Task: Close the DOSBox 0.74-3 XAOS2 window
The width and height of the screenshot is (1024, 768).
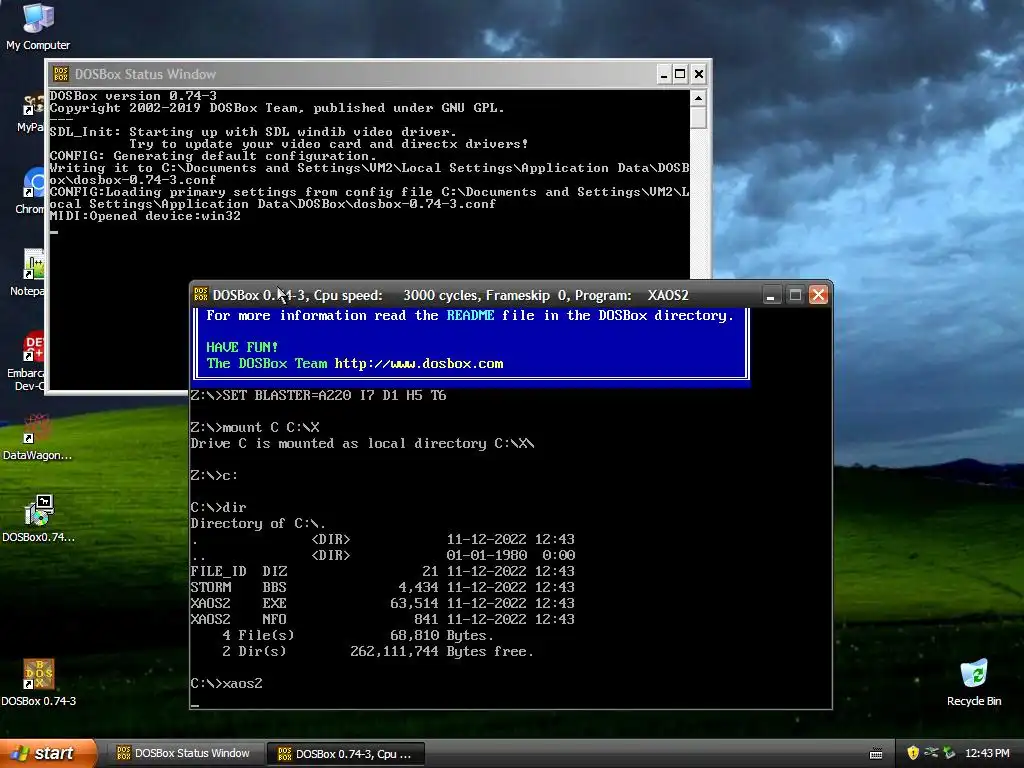Action: 818,295
